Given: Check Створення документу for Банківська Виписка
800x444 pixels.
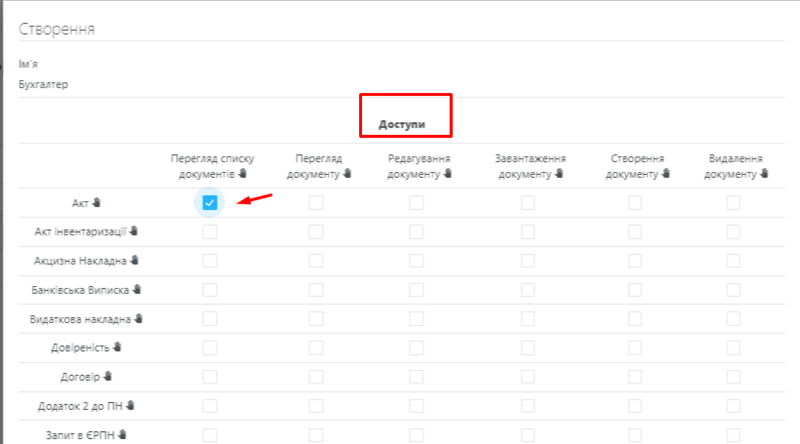Looking at the screenshot, I should tap(634, 290).
